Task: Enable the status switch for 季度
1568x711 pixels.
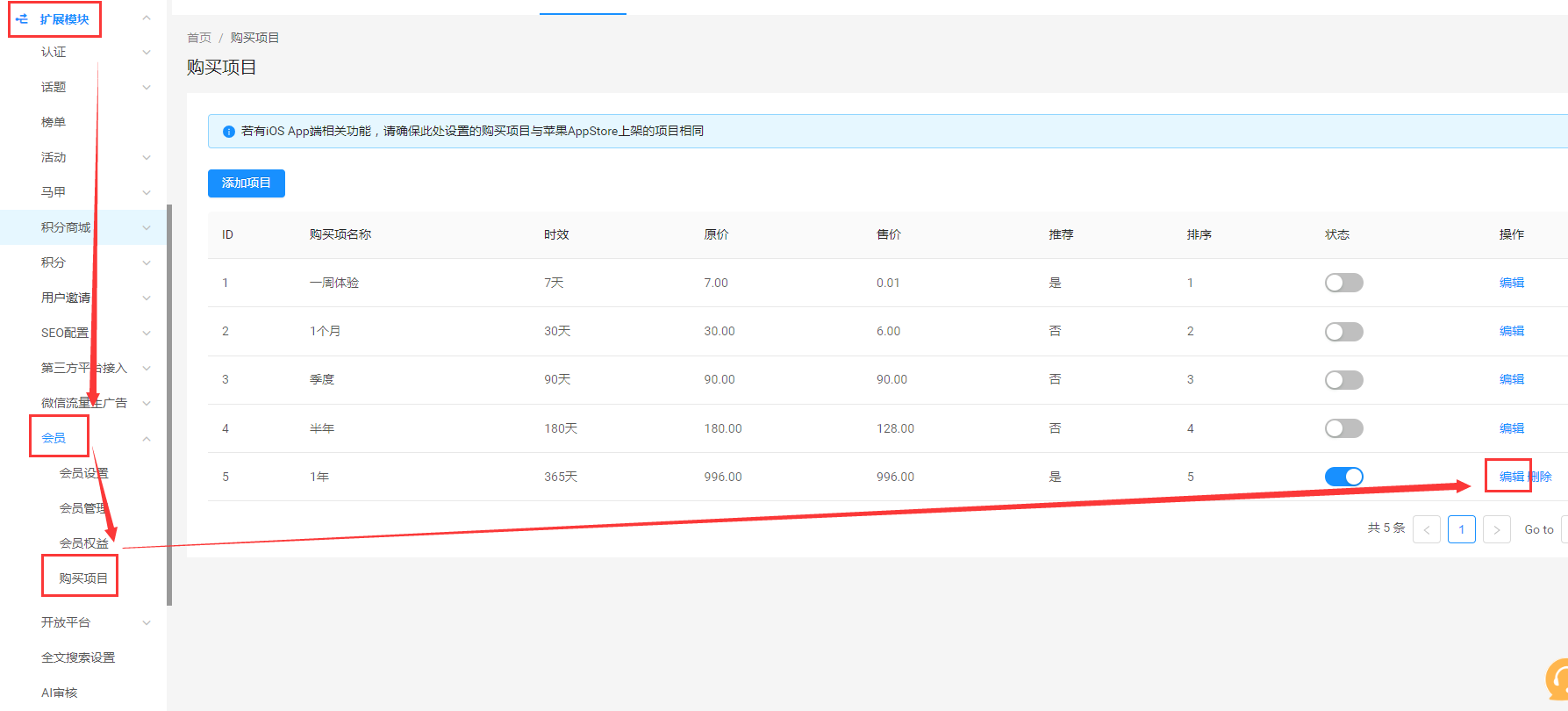Action: pyautogui.click(x=1344, y=380)
